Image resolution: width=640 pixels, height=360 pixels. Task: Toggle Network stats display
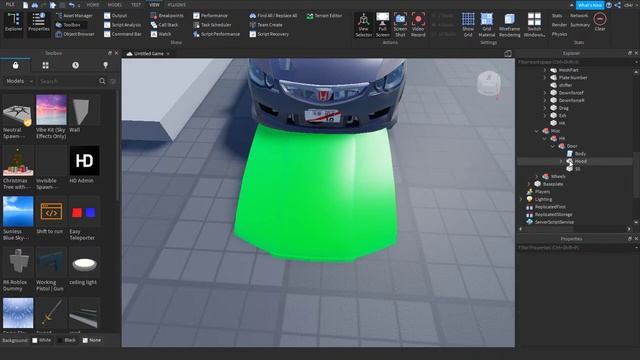(x=579, y=16)
